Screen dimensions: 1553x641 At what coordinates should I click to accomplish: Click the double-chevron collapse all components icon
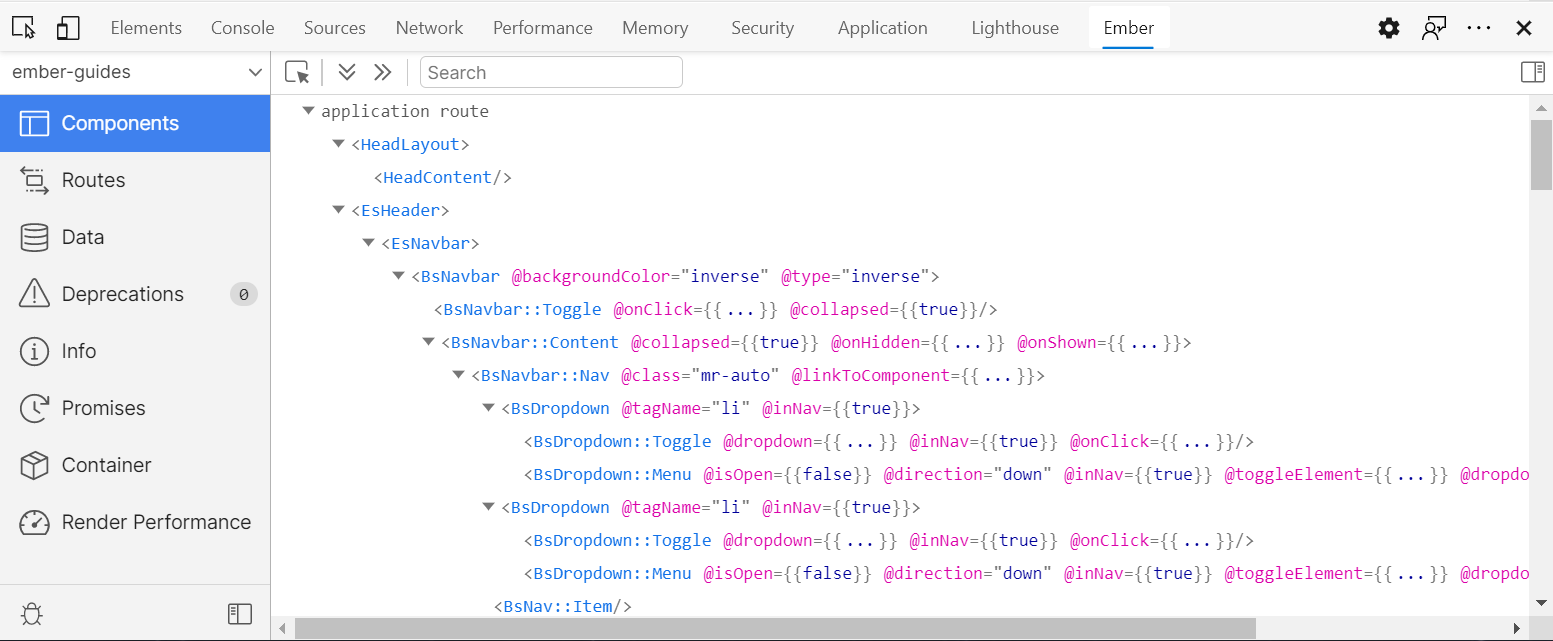point(382,72)
